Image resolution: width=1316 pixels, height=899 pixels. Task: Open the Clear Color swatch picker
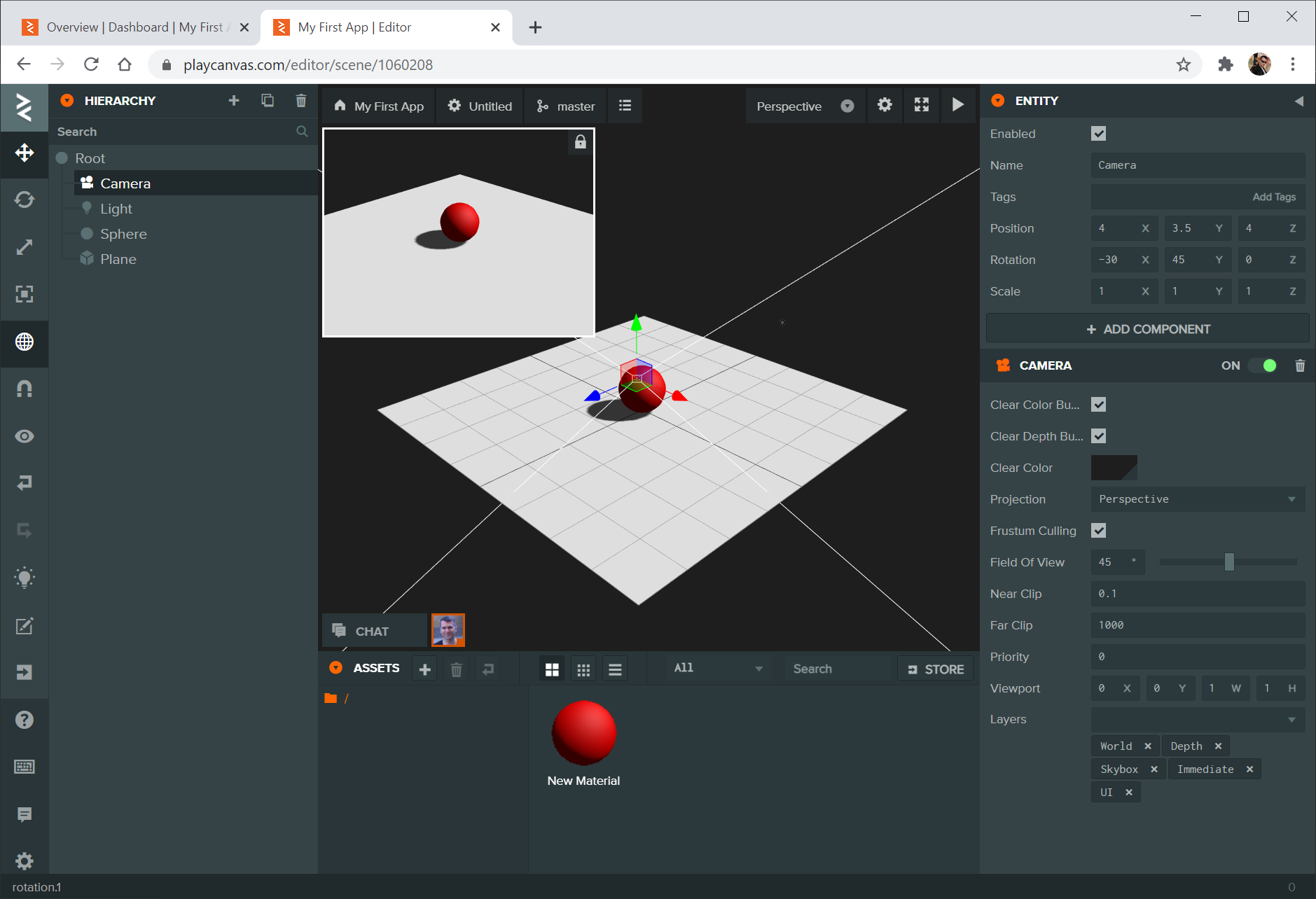1114,468
